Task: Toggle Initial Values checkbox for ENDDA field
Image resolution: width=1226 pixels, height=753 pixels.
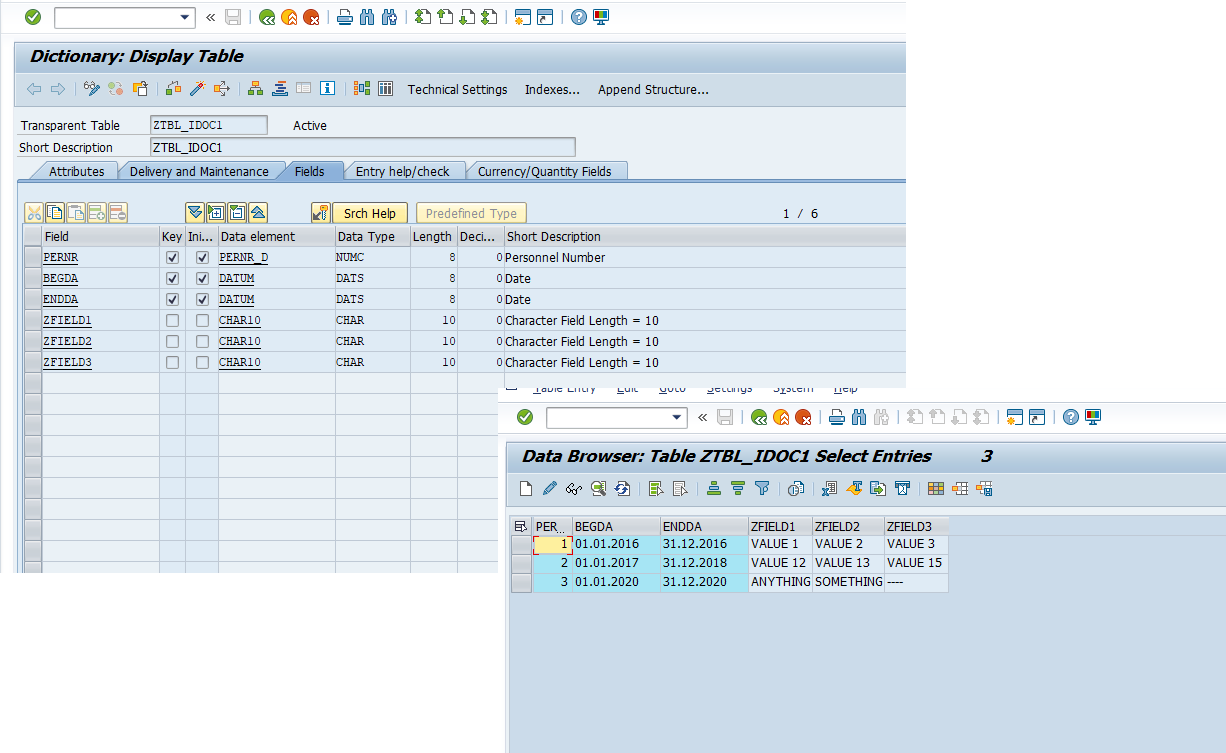Action: [202, 300]
